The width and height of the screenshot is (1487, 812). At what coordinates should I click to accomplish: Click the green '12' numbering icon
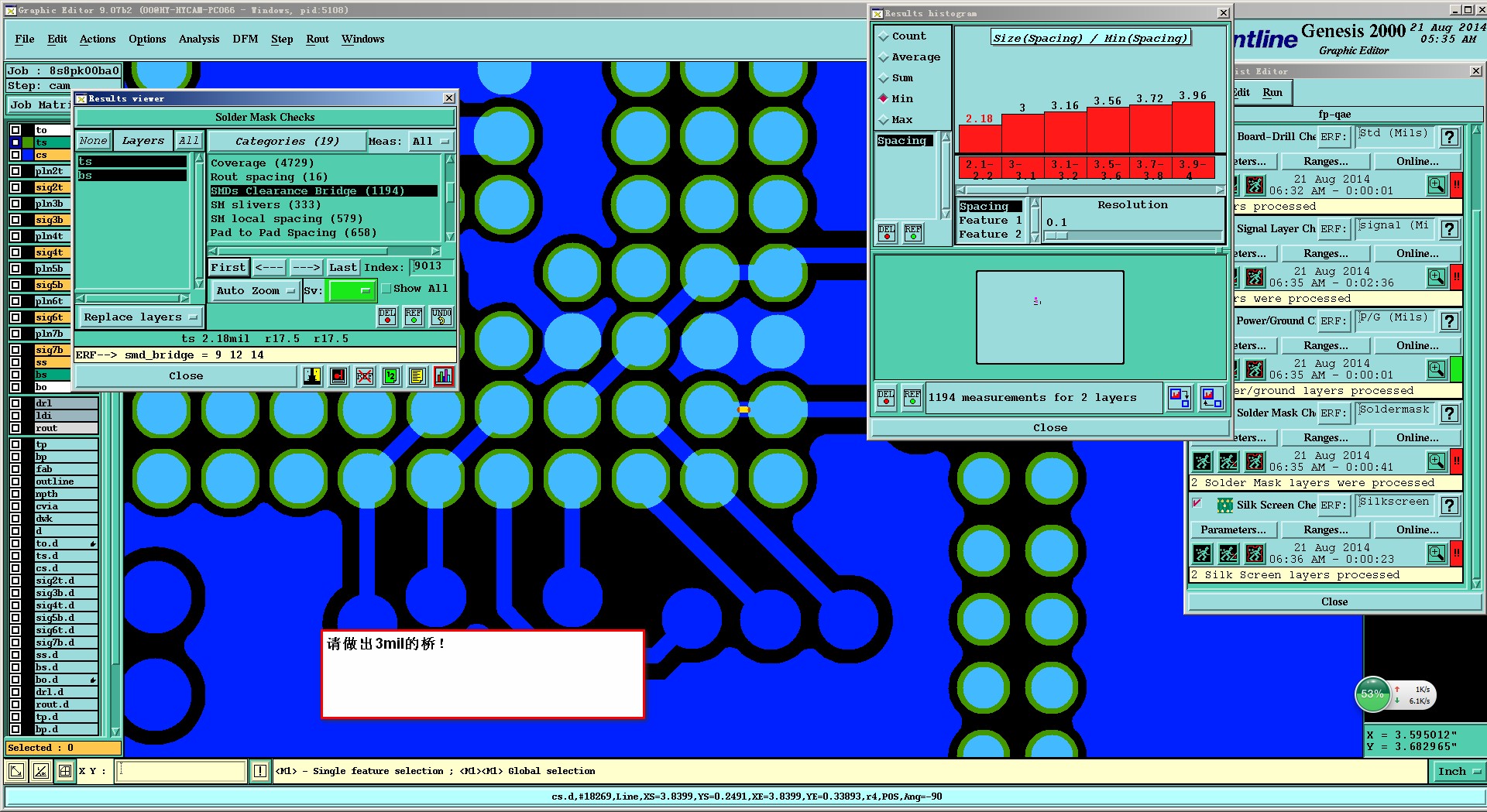pos(391,376)
